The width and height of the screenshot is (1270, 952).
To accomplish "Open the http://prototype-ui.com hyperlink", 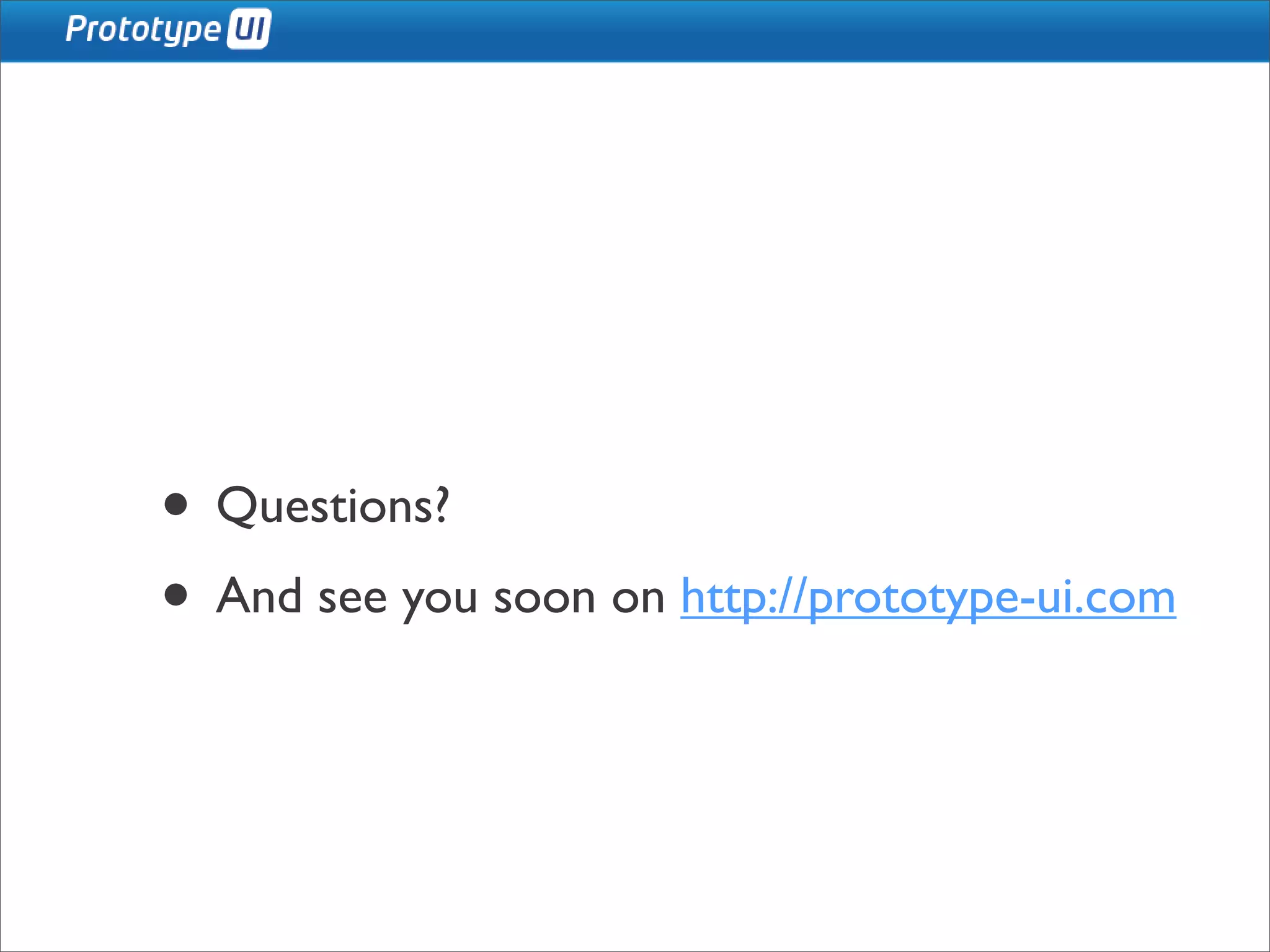I will (x=928, y=597).
